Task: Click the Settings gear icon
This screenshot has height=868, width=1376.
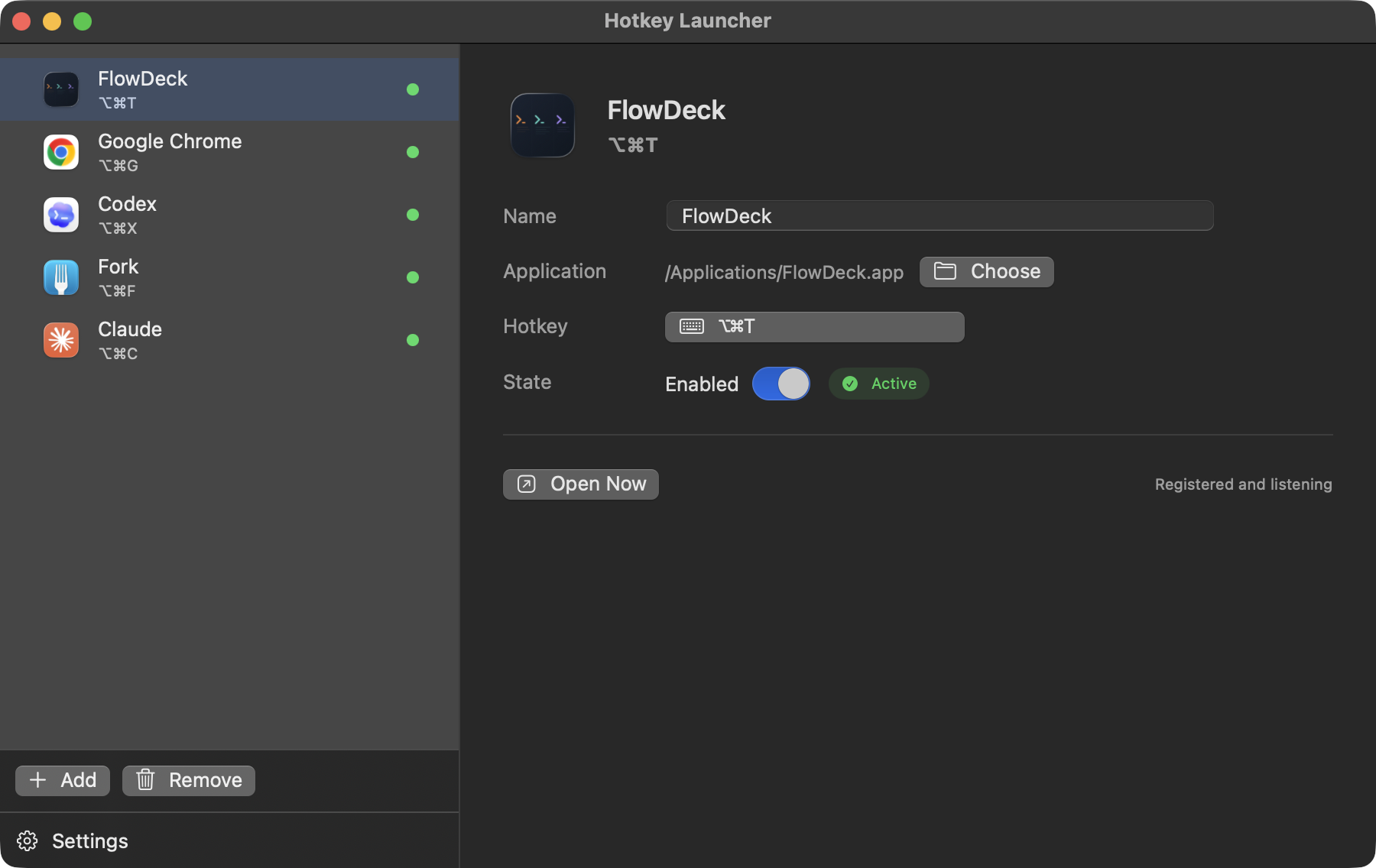Action: pos(28,840)
